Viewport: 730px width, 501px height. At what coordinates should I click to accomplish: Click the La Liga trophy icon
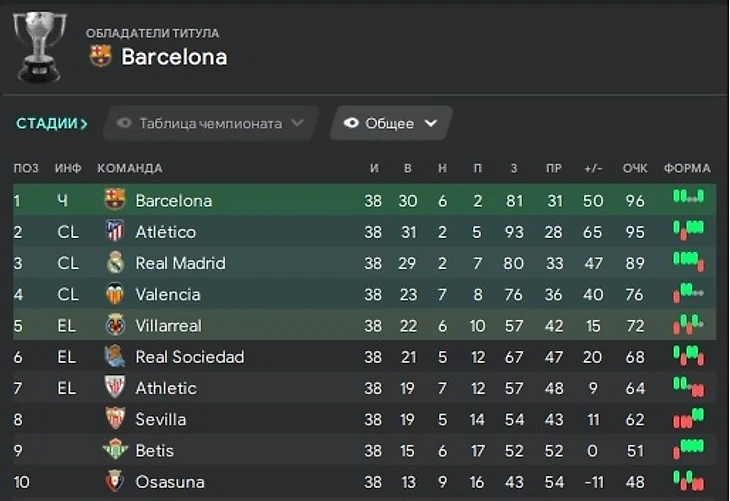(x=40, y=45)
